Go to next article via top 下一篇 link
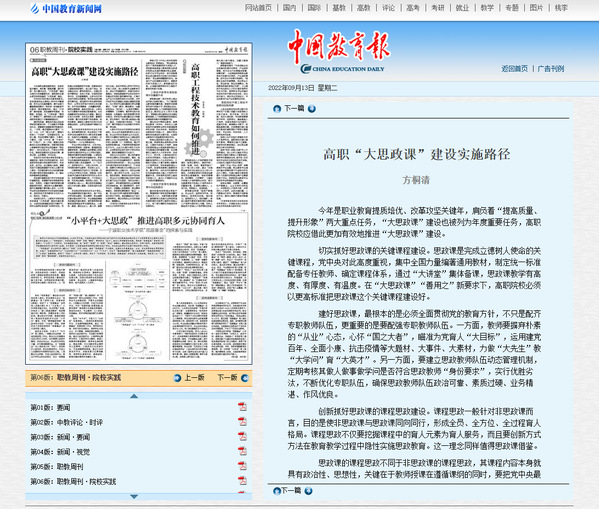 tap(294, 109)
